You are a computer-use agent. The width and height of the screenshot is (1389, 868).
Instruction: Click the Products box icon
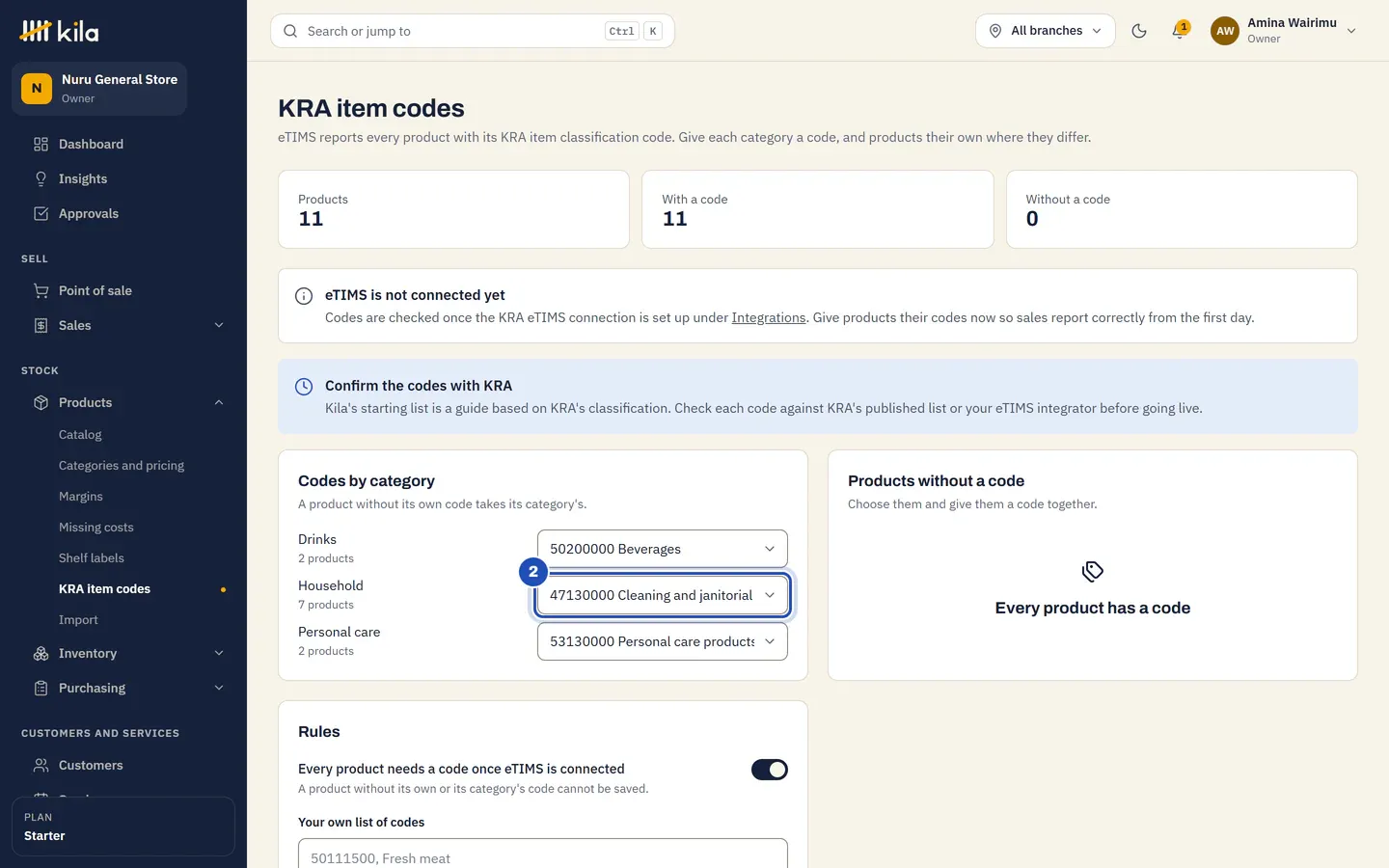coord(41,402)
